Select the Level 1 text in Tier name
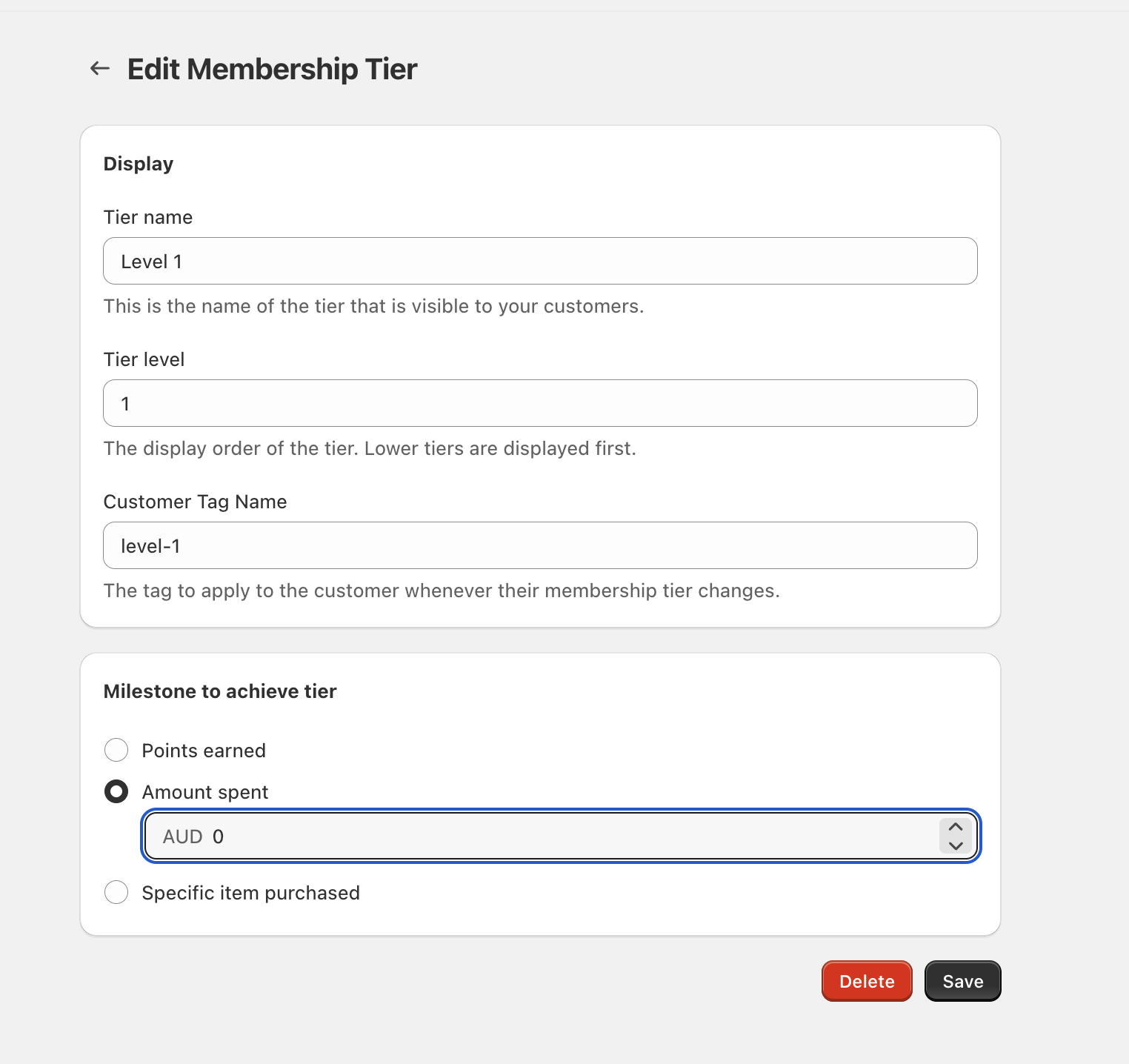This screenshot has height=1064, width=1129. pos(151,261)
